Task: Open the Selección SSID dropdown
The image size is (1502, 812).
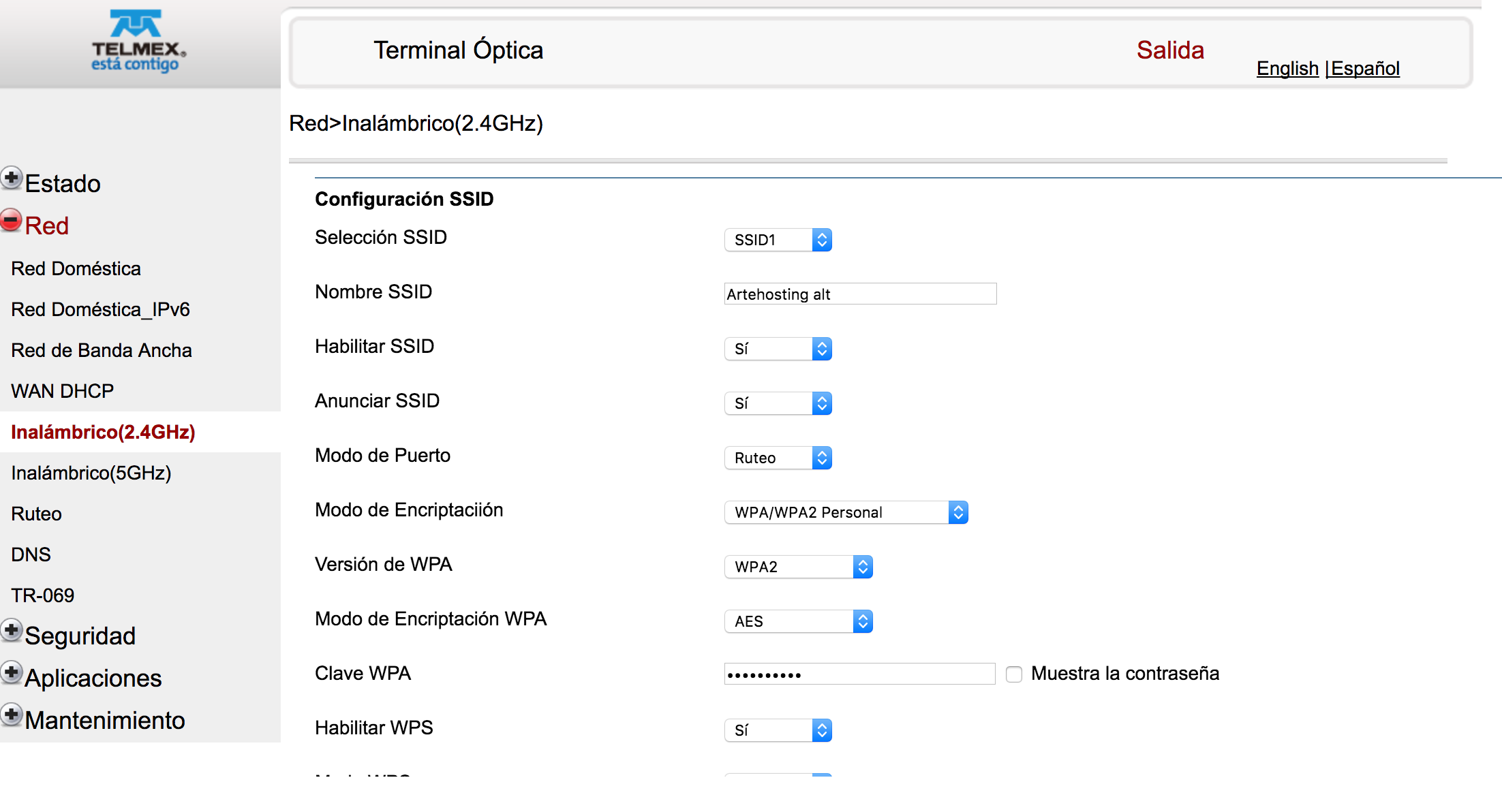Action: coord(778,240)
